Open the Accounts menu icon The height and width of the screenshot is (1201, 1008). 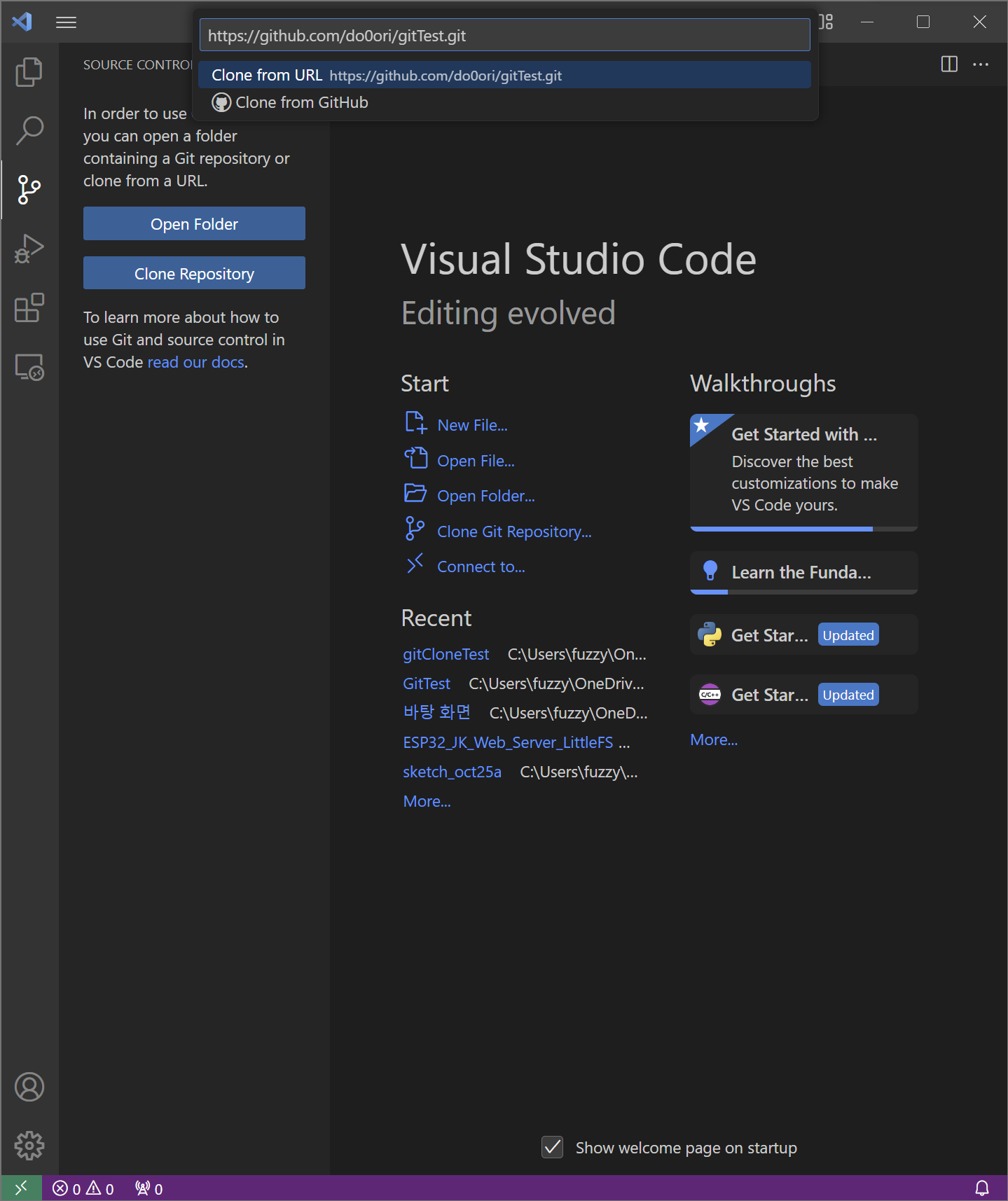click(29, 1087)
